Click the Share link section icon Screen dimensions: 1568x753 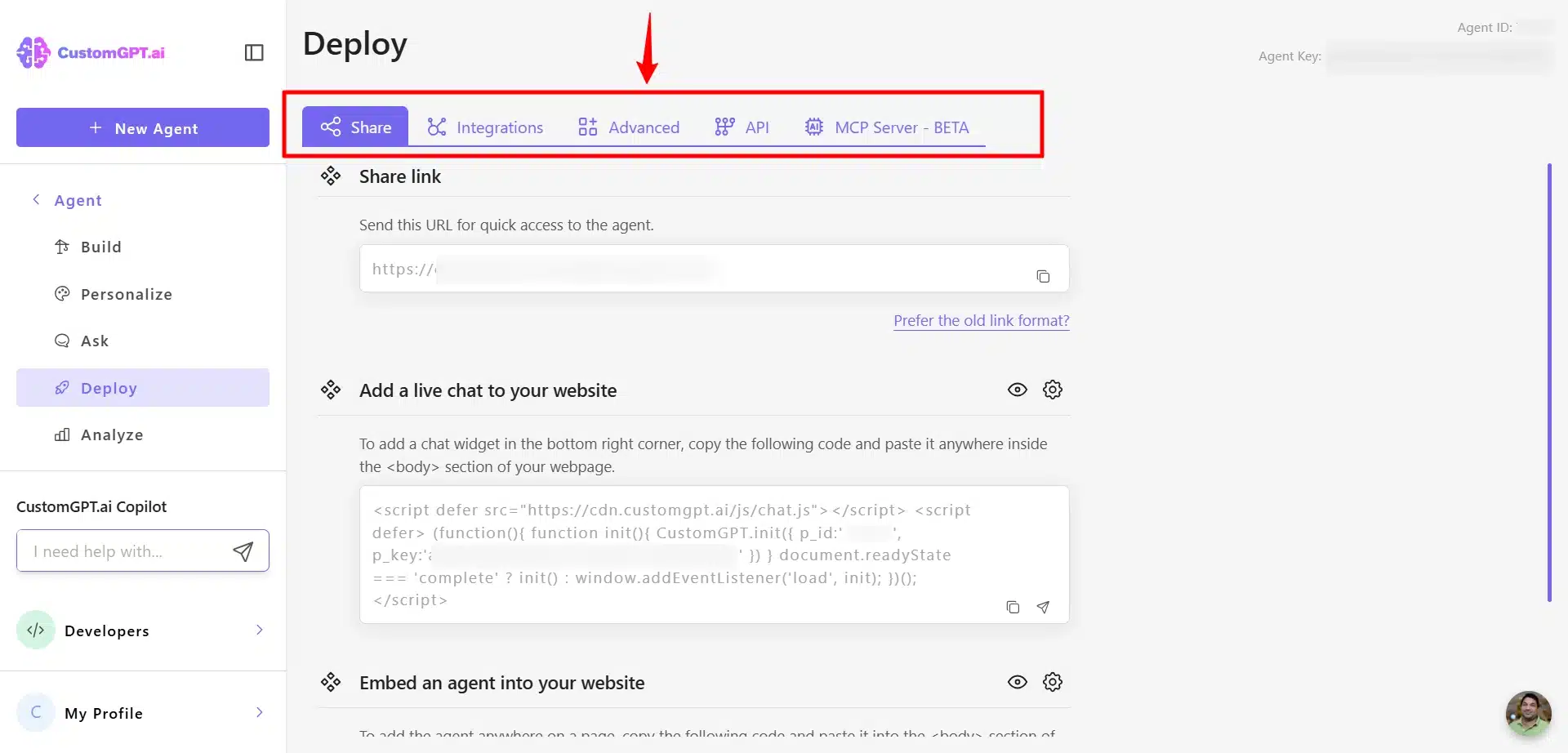pos(331,176)
